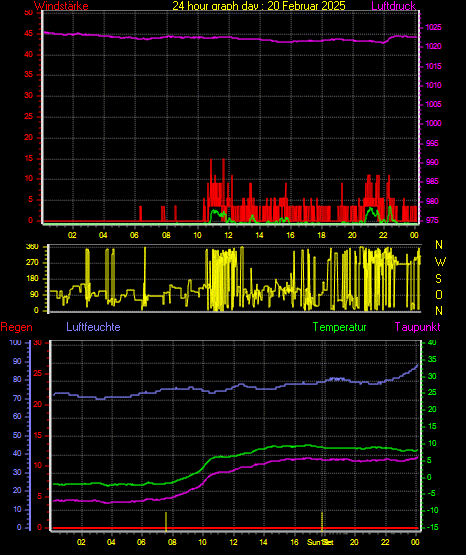
Task: Click the Sun Set marker label
Action: coord(320,542)
